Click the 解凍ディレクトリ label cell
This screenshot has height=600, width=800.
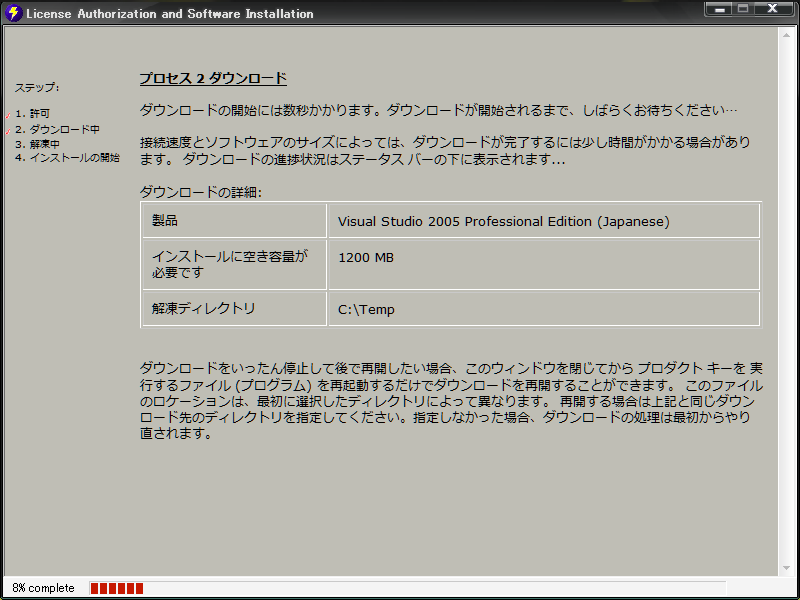pyautogui.click(x=203, y=308)
